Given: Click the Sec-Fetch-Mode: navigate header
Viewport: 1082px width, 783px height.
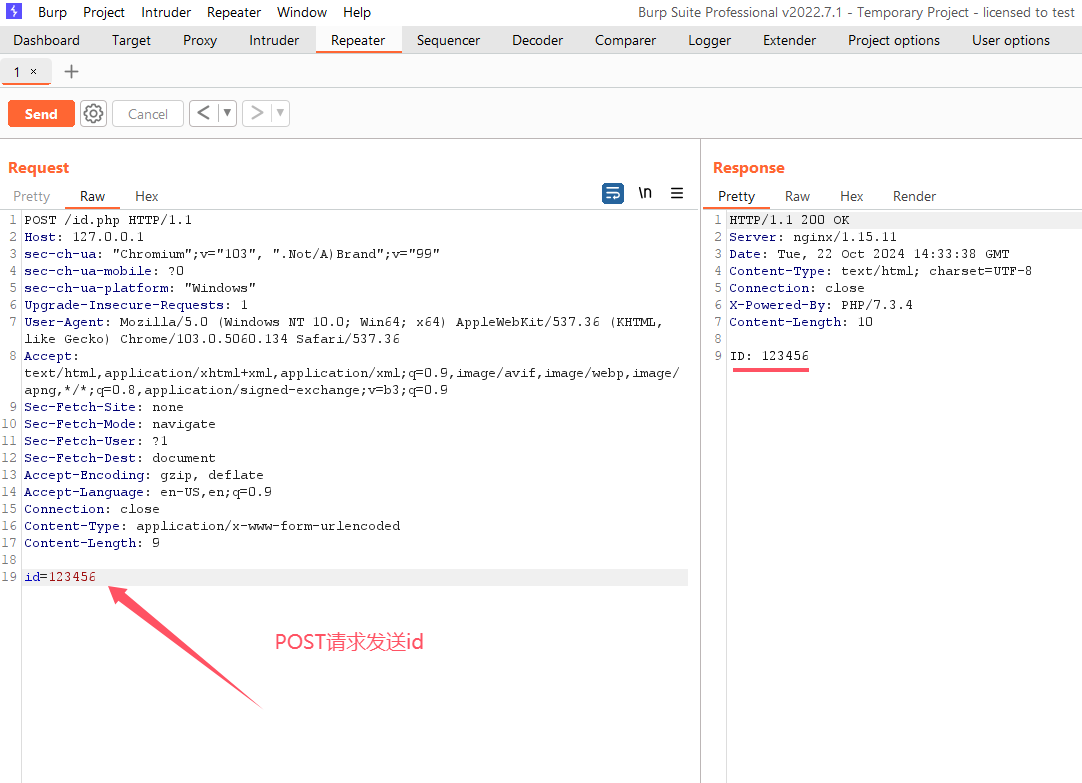Looking at the screenshot, I should point(119,424).
